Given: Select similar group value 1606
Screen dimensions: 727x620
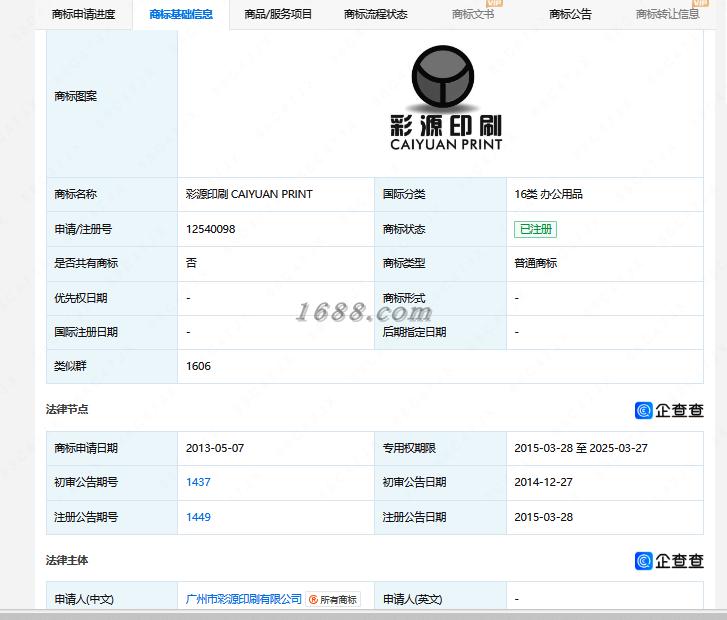Looking at the screenshot, I should tap(198, 366).
